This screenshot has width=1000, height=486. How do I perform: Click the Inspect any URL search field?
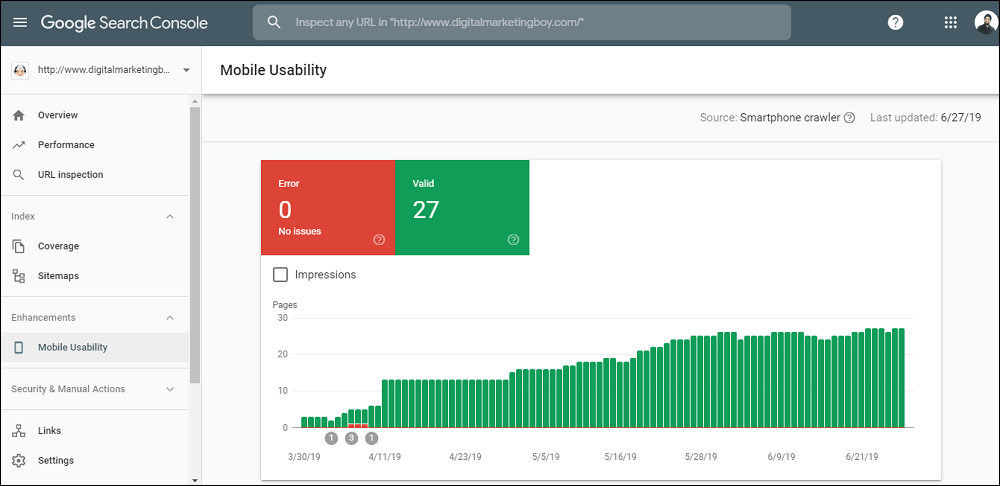coord(522,22)
